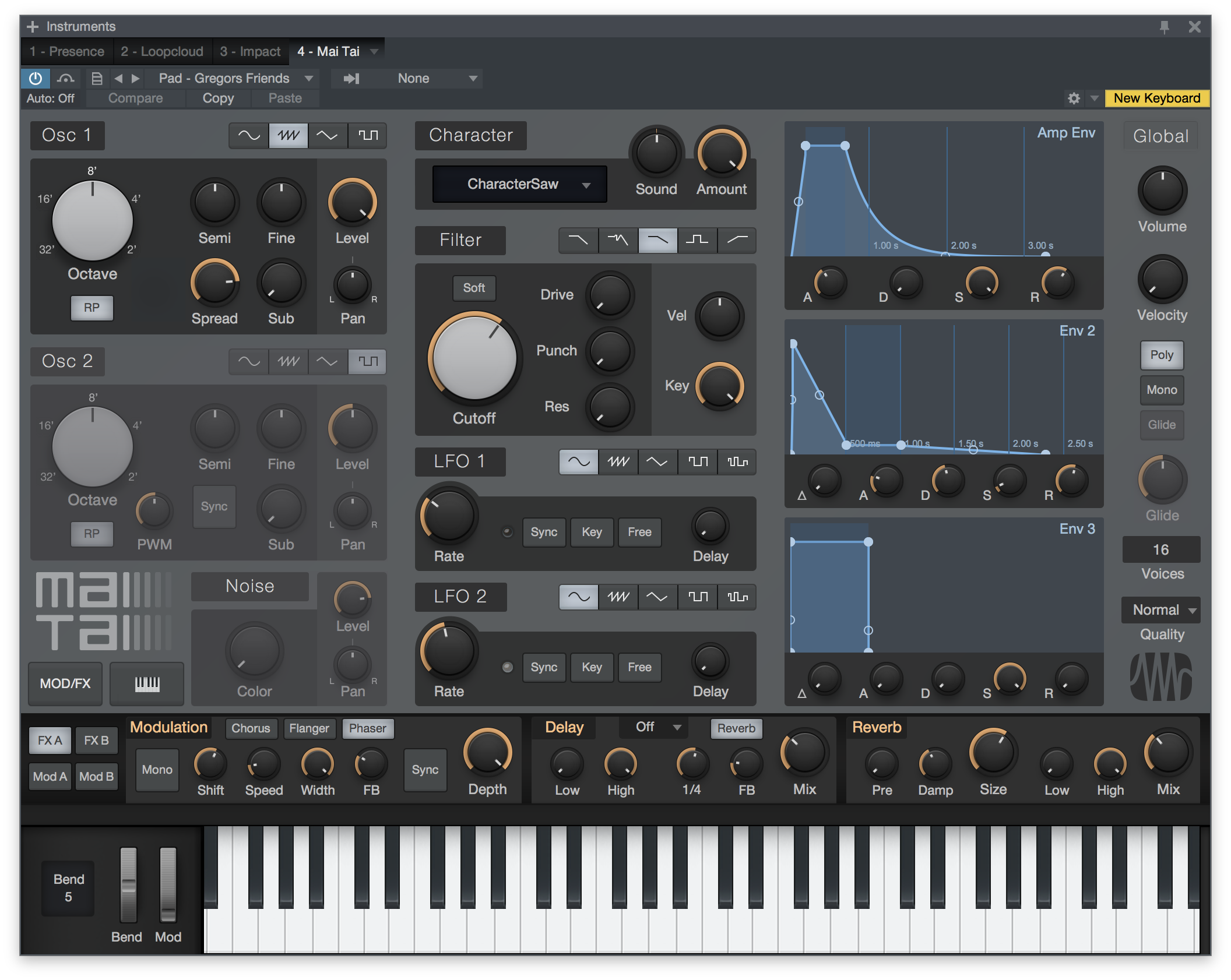Switch voice mode to Poly
This screenshot has height=980, width=1231.
[x=1162, y=355]
